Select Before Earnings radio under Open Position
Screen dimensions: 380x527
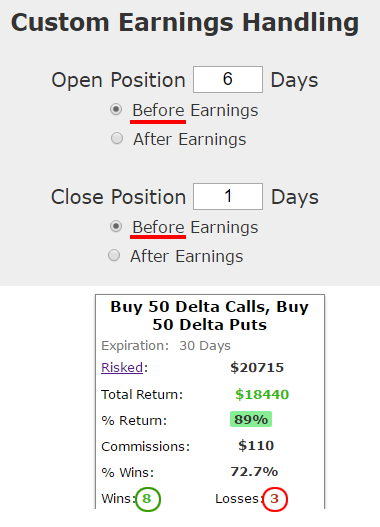pyautogui.click(x=116, y=110)
